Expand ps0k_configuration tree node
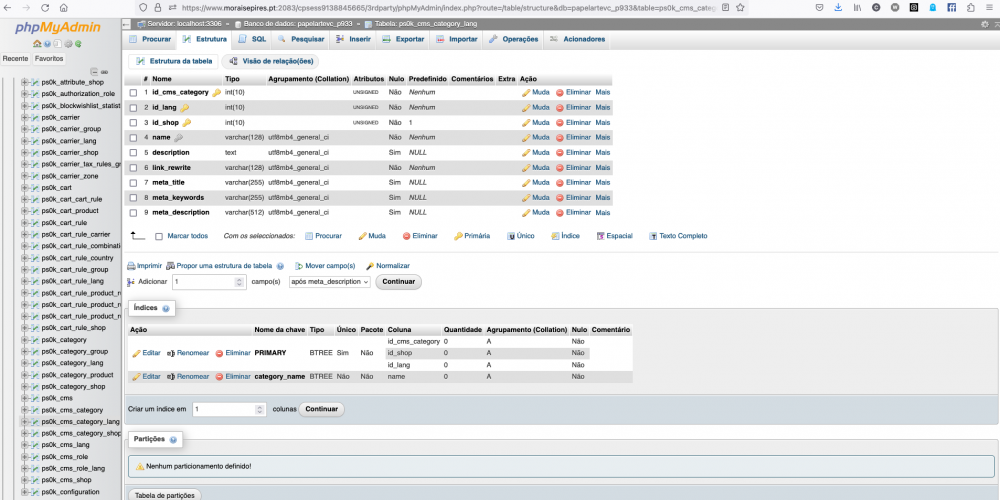Image resolution: width=1000 pixels, height=500 pixels. click(26, 492)
